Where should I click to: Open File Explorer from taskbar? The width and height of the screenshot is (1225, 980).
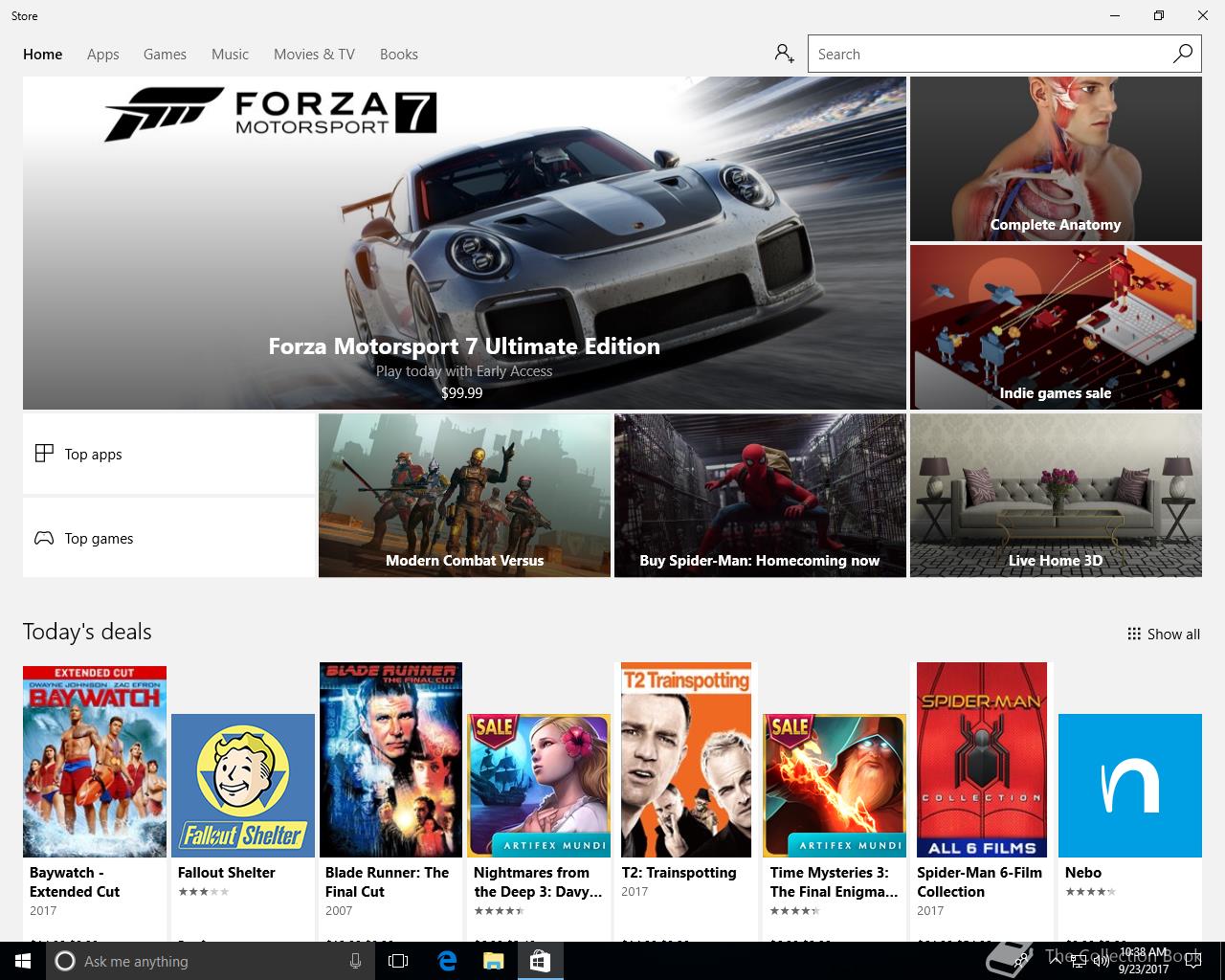point(493,961)
